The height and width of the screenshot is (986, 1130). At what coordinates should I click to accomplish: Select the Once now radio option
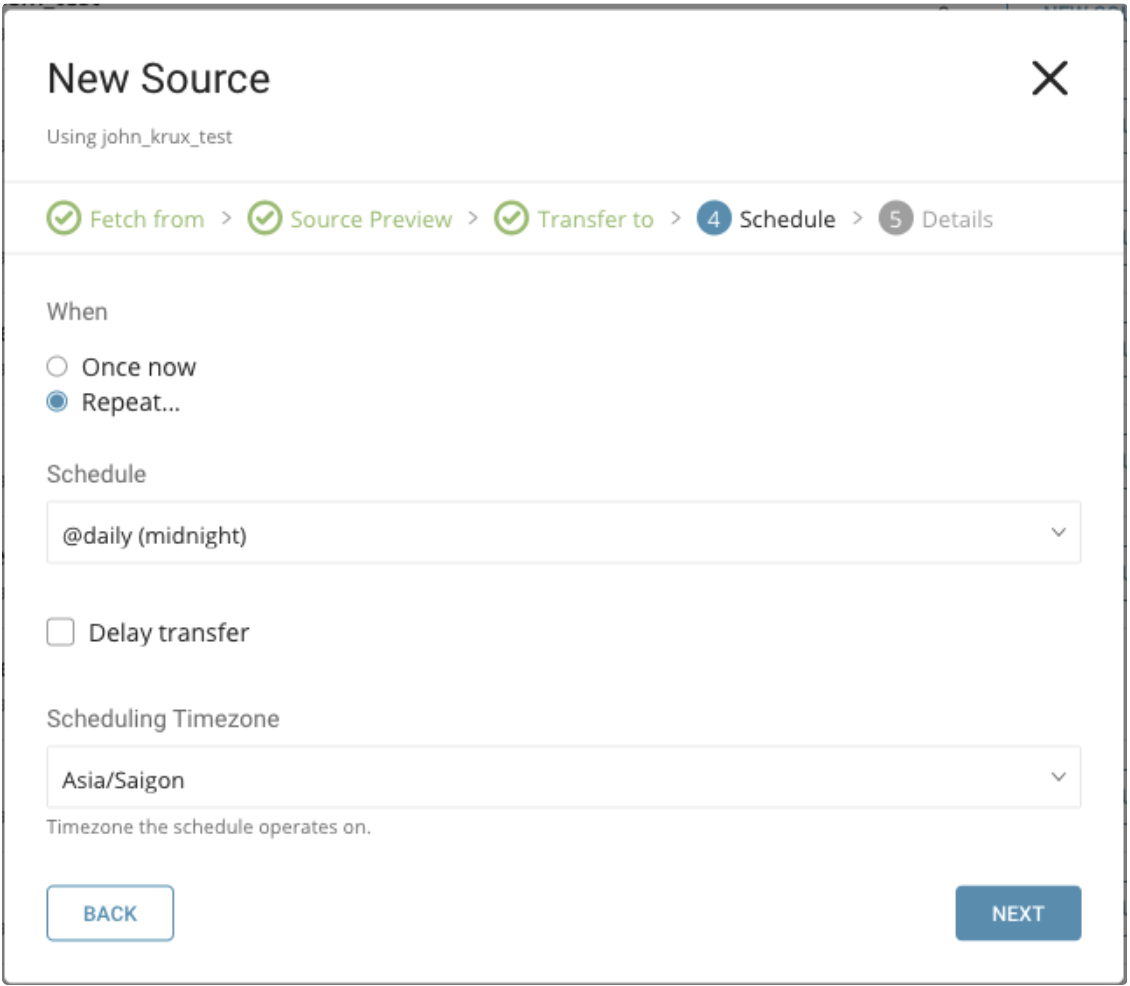click(x=58, y=367)
